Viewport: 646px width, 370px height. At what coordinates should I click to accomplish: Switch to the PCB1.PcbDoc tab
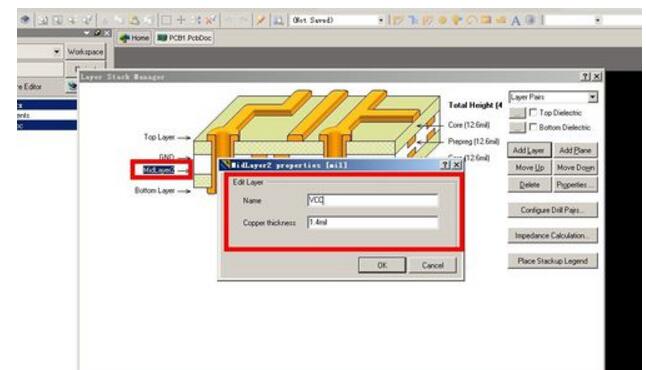coord(184,38)
